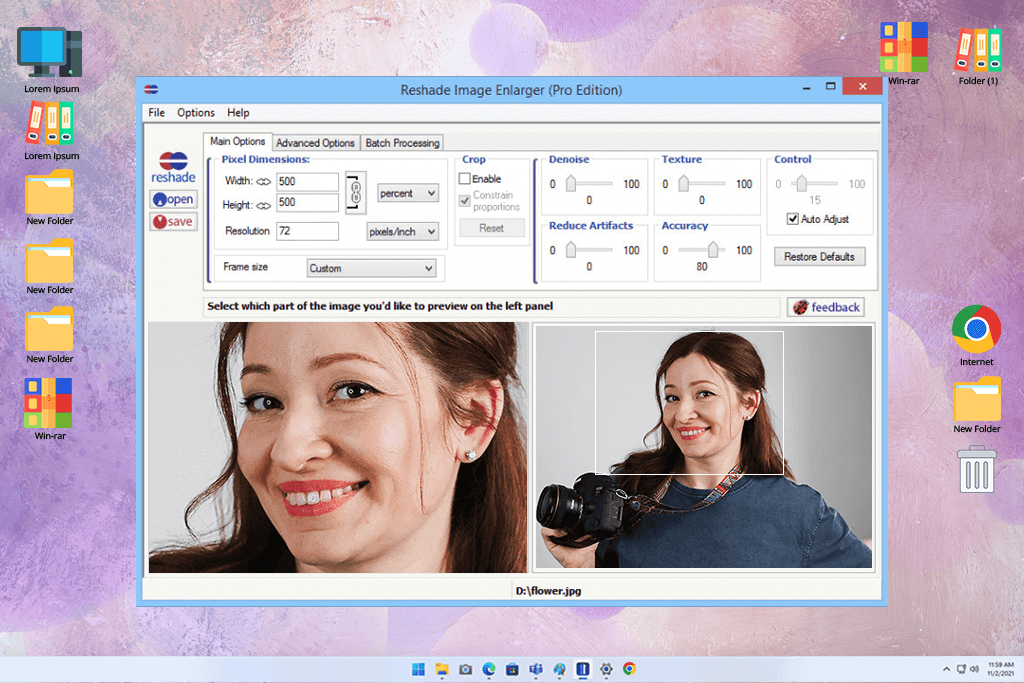Click the double-arrow icon beside Height
Image resolution: width=1024 pixels, height=683 pixels.
pos(263,206)
